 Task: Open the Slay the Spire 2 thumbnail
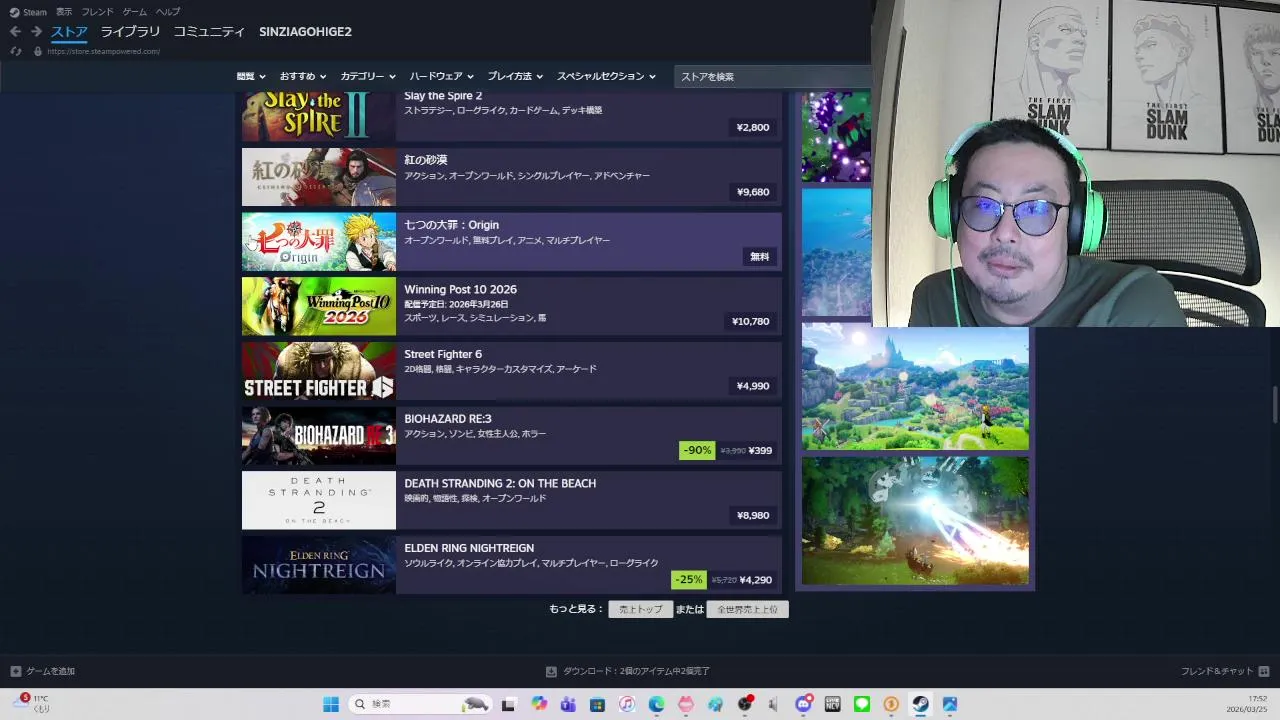(x=319, y=115)
